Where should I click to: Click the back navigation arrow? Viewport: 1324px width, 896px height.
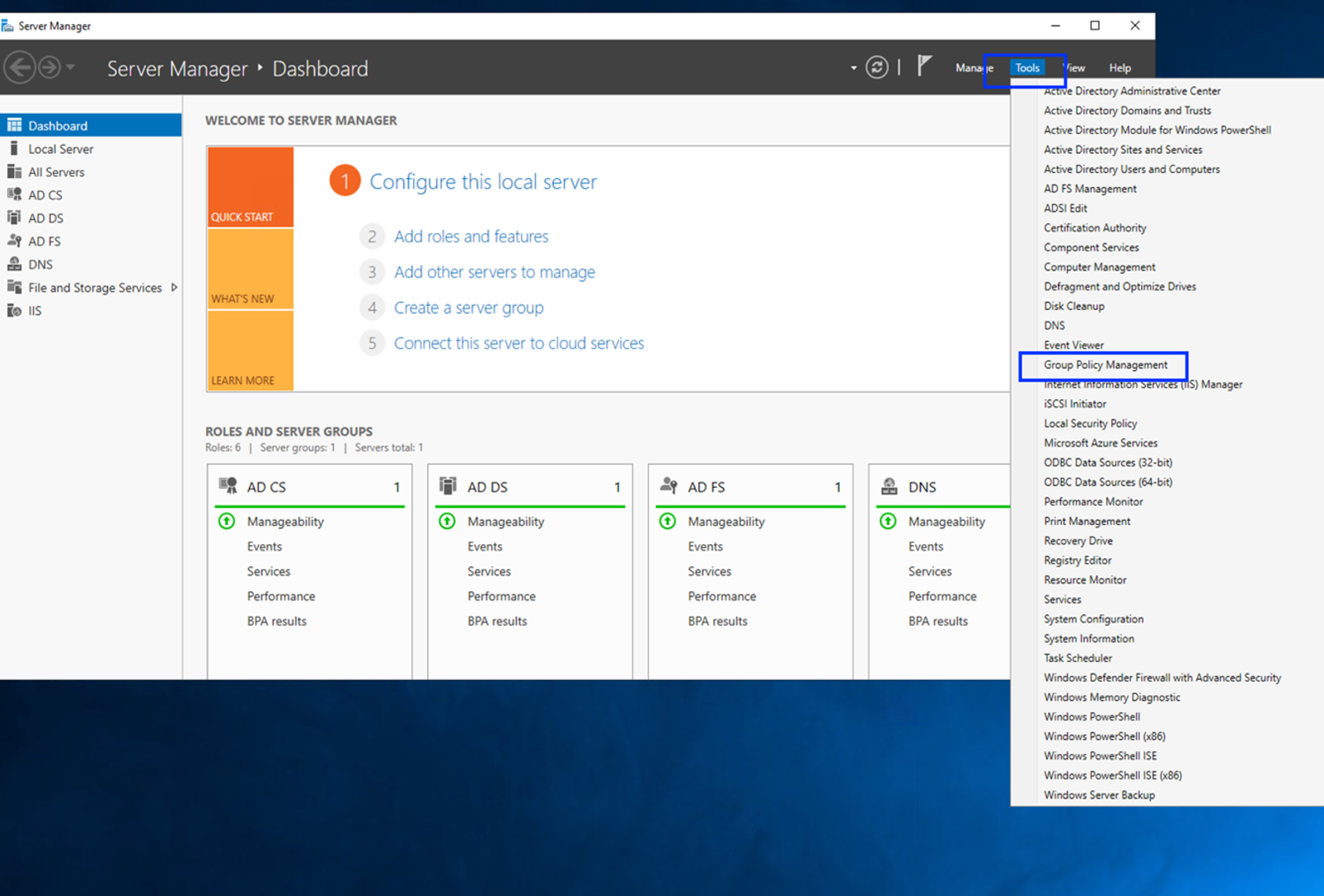(21, 68)
